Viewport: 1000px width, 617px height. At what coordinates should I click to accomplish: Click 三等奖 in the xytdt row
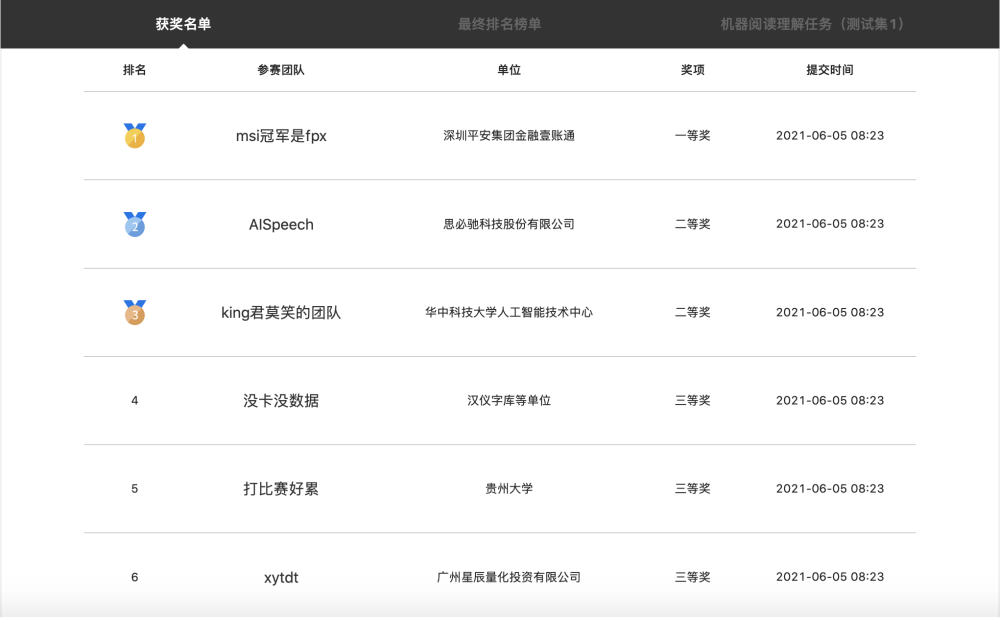point(693,577)
